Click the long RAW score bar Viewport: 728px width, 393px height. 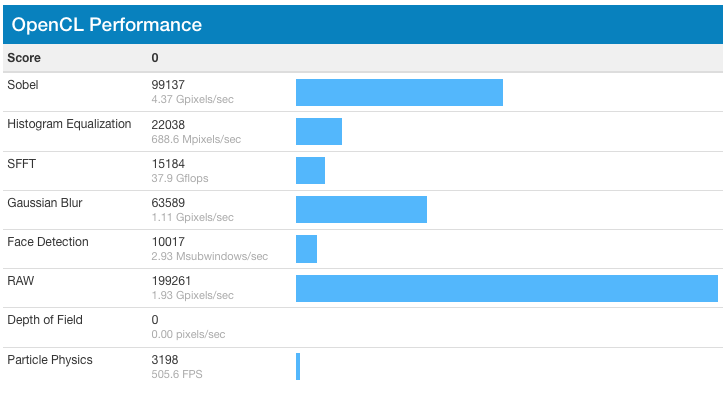pos(507,288)
